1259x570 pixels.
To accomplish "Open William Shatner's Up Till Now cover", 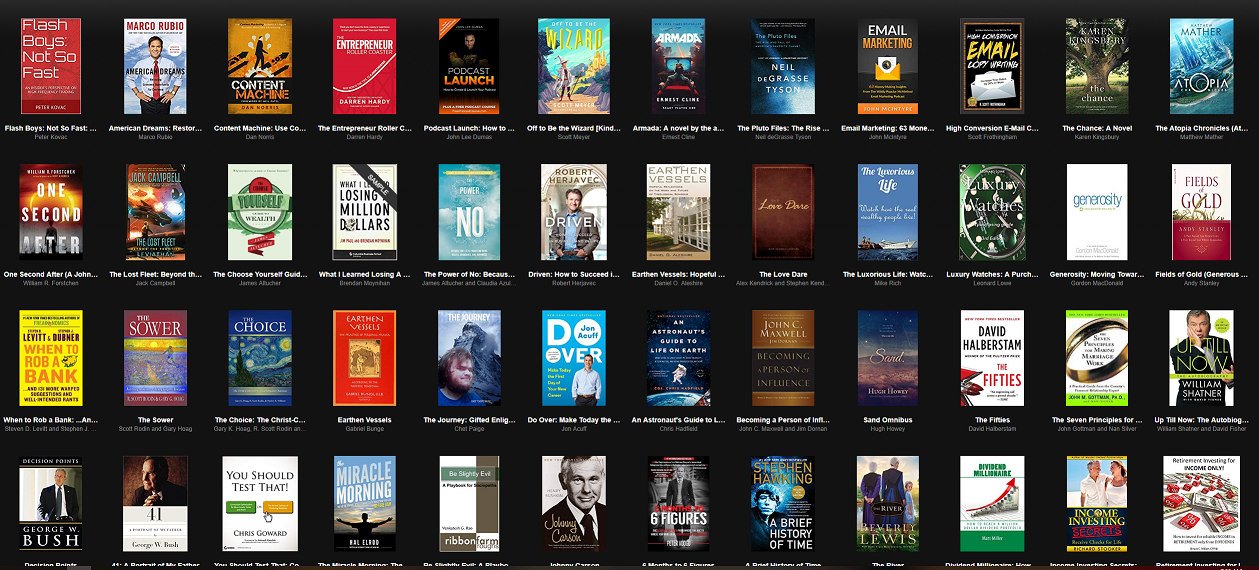I will (1201, 358).
